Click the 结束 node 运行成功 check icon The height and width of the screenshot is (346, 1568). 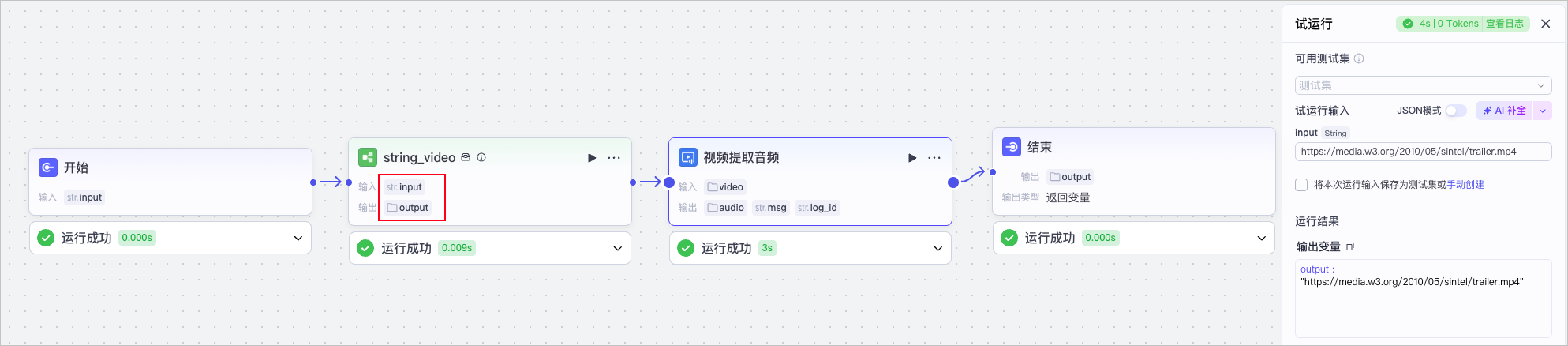(x=1009, y=238)
